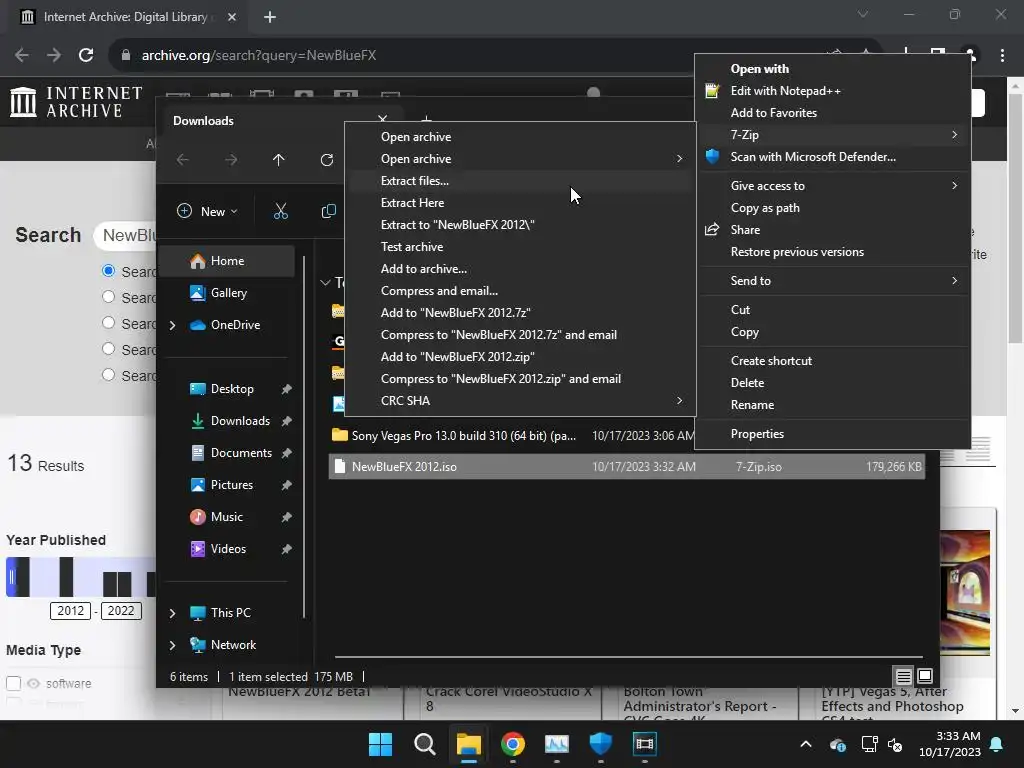Choose Edit with Notepad++

(x=833, y=91)
